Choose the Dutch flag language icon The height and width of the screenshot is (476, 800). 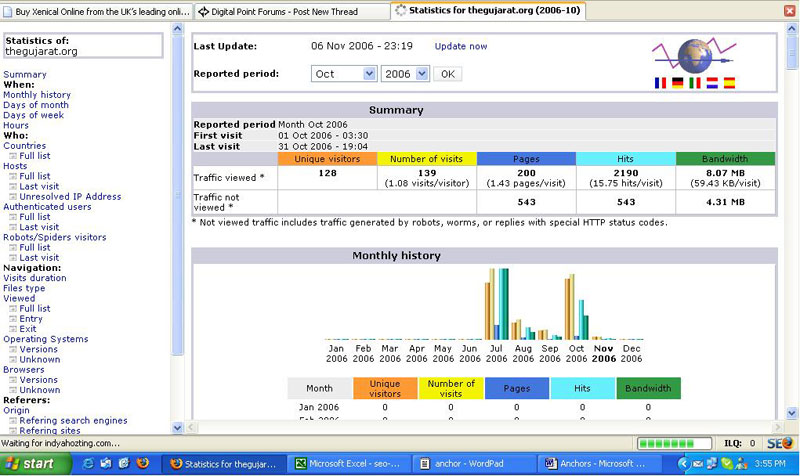click(711, 83)
